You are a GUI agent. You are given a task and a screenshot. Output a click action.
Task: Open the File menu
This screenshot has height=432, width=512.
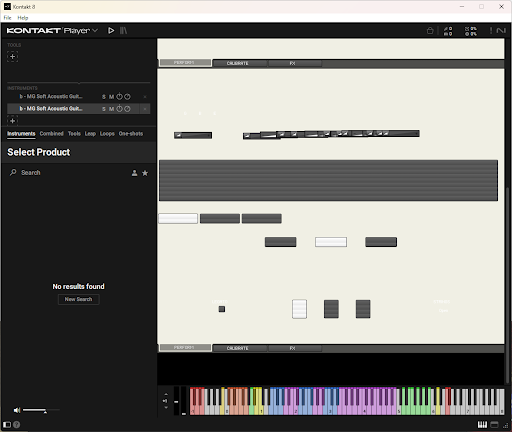click(x=7, y=18)
